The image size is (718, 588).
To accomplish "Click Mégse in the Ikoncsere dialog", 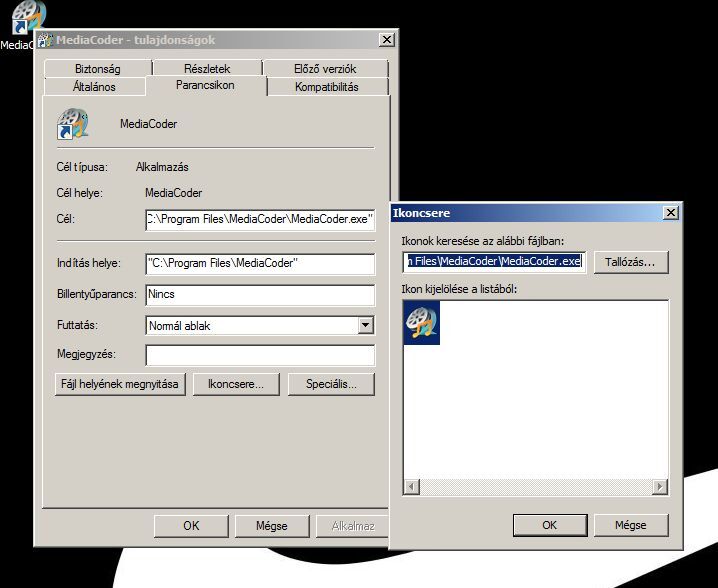I will 631,525.
